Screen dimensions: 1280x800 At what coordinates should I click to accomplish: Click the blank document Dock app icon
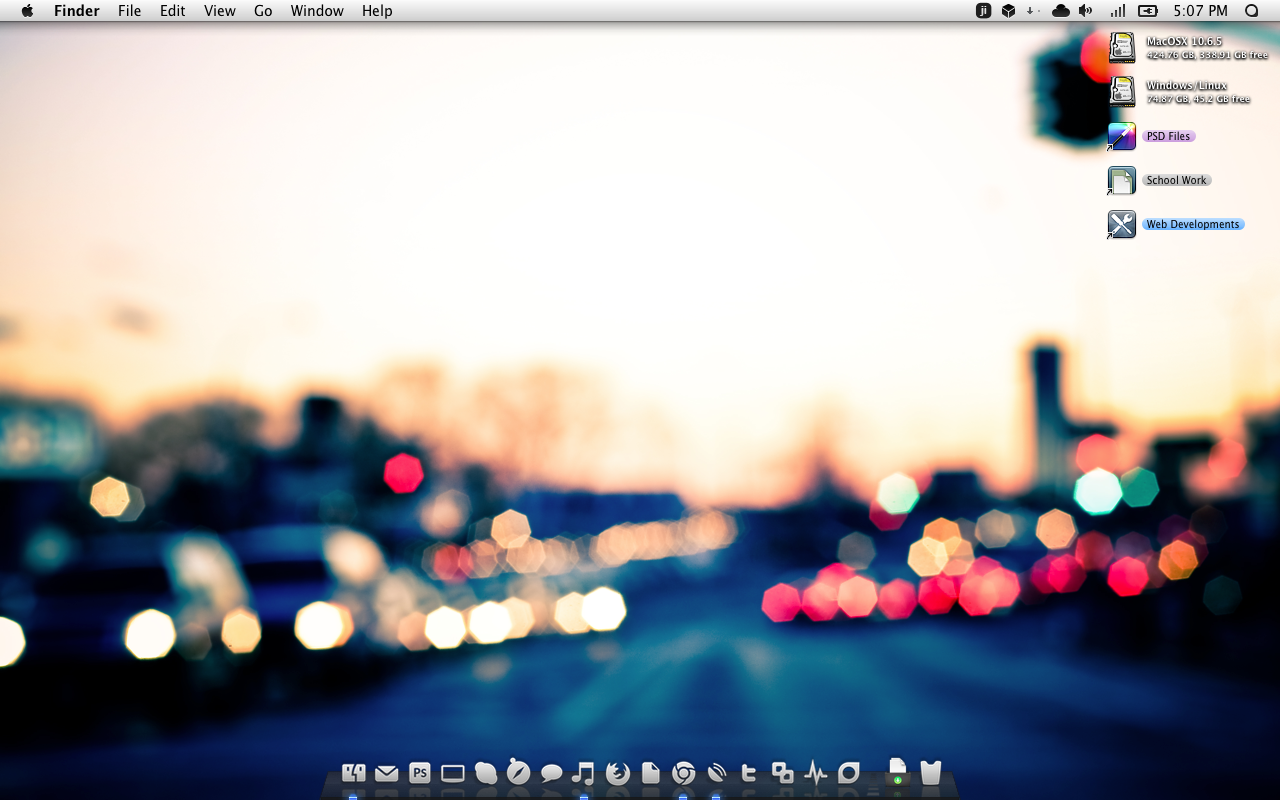[651, 773]
